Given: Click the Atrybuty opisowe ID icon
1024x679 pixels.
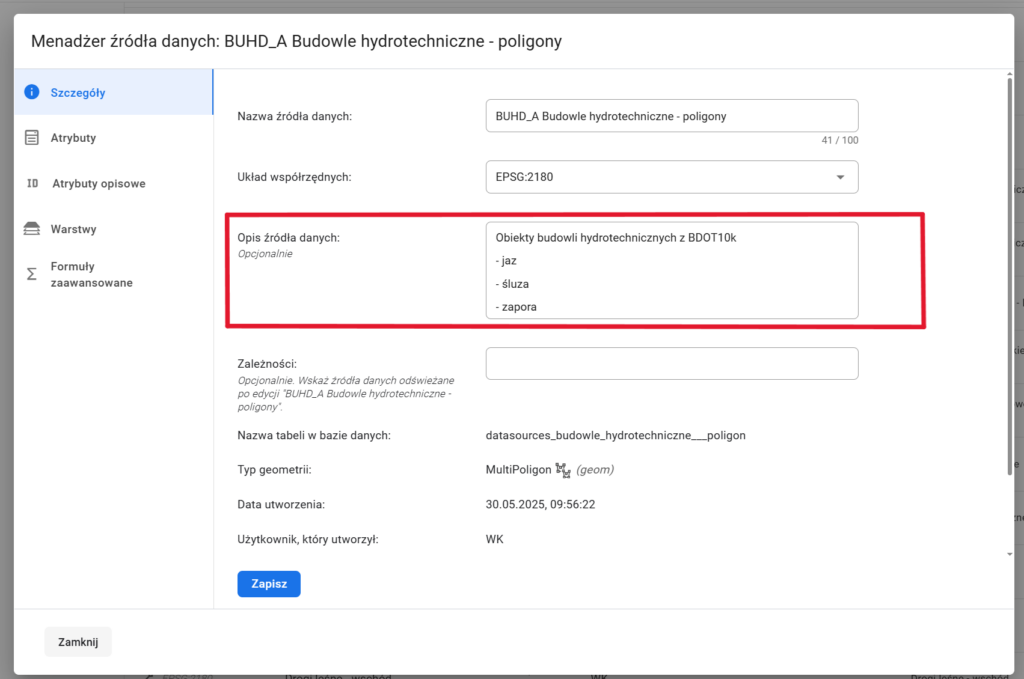Looking at the screenshot, I should (32, 184).
